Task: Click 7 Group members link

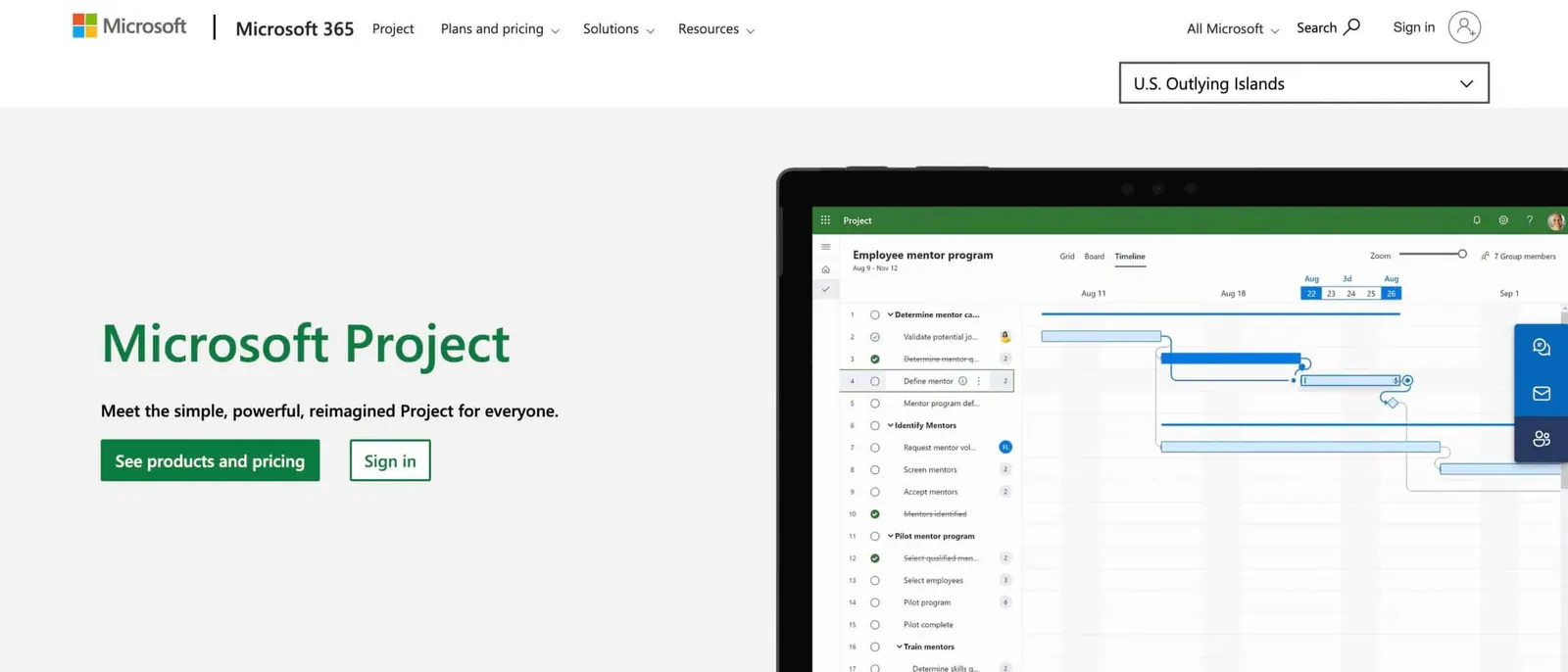Action: pyautogui.click(x=1524, y=257)
